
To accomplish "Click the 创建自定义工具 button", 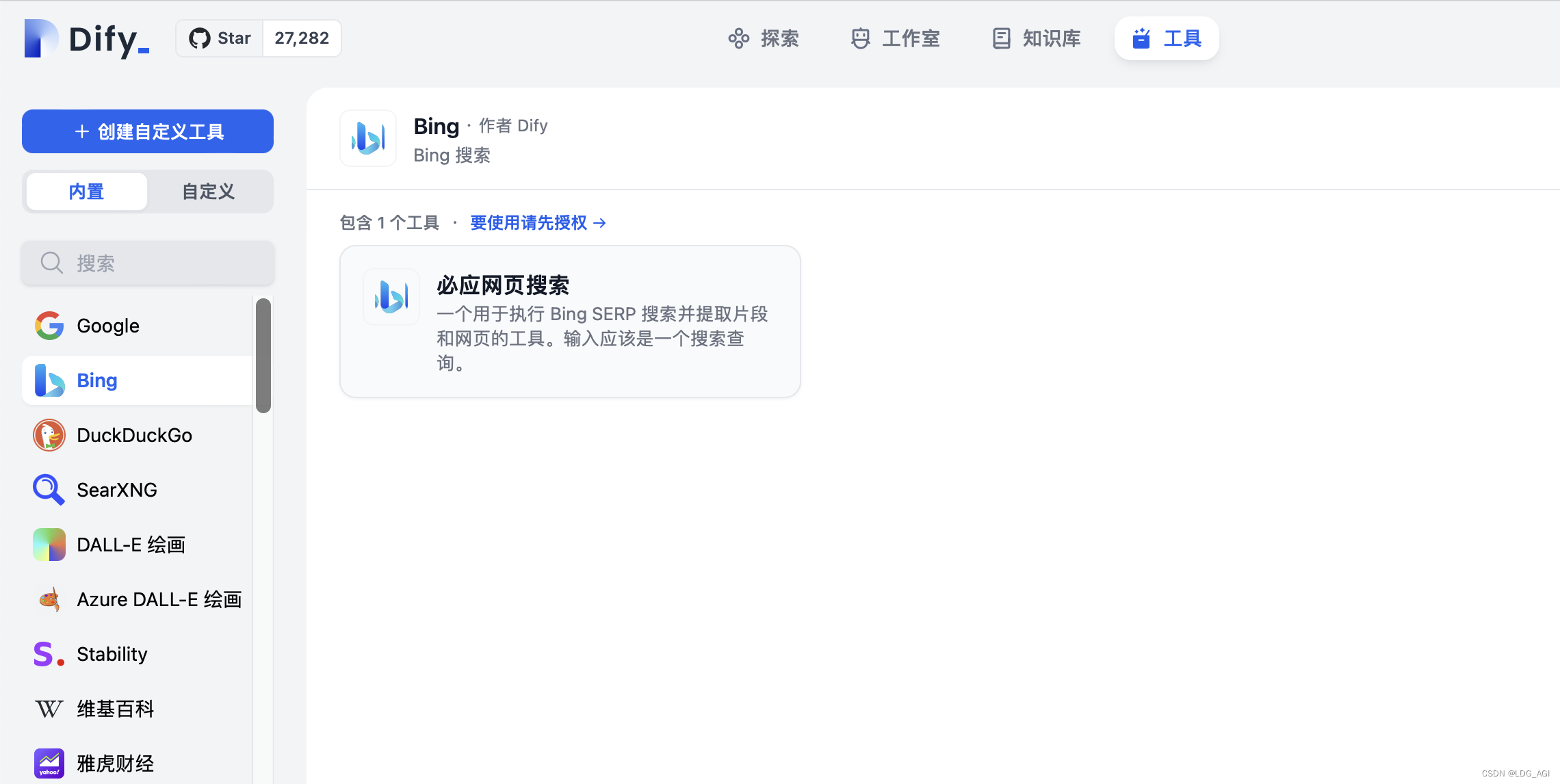I will click(147, 131).
